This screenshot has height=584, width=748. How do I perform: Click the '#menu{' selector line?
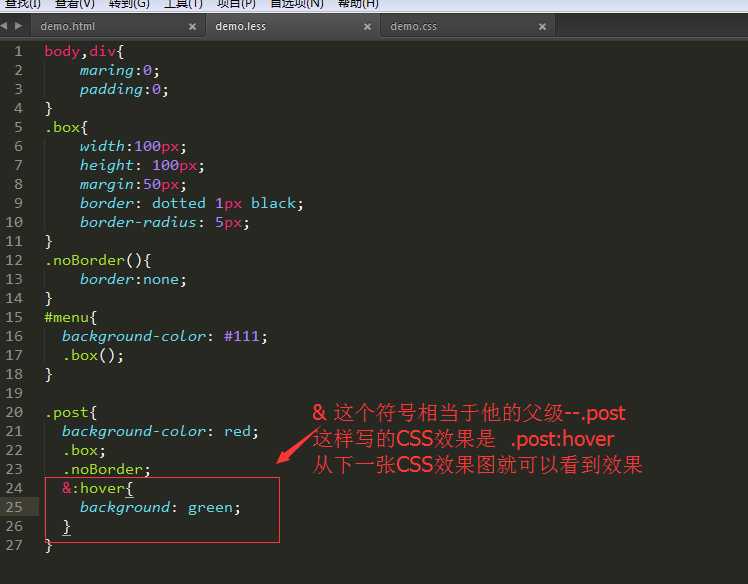pyautogui.click(x=71, y=318)
